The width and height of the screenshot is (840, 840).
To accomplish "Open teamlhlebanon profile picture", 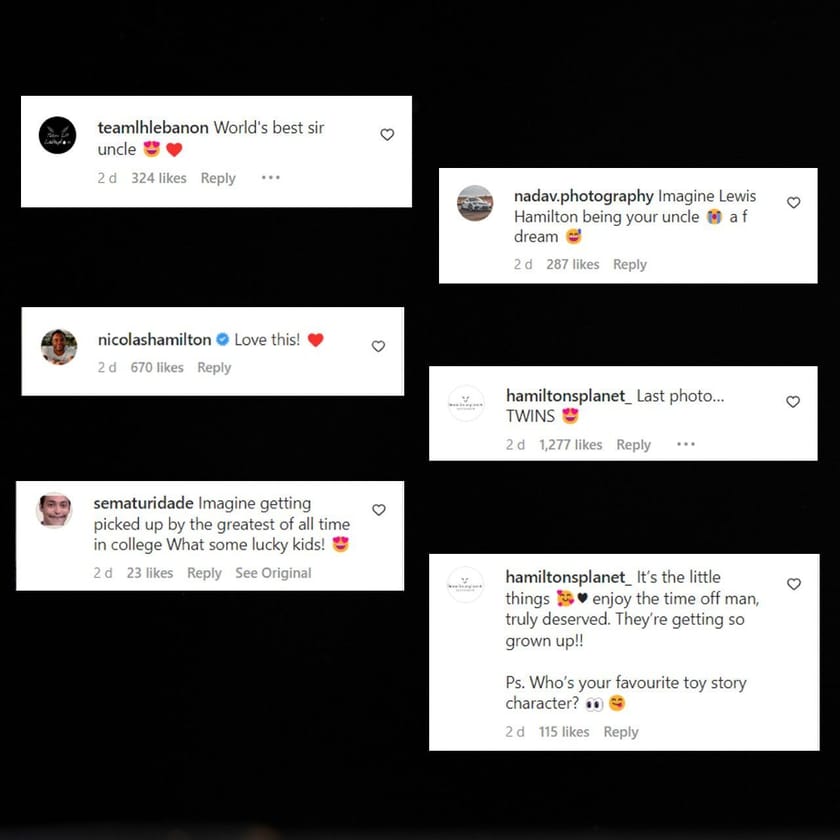I will pos(57,135).
